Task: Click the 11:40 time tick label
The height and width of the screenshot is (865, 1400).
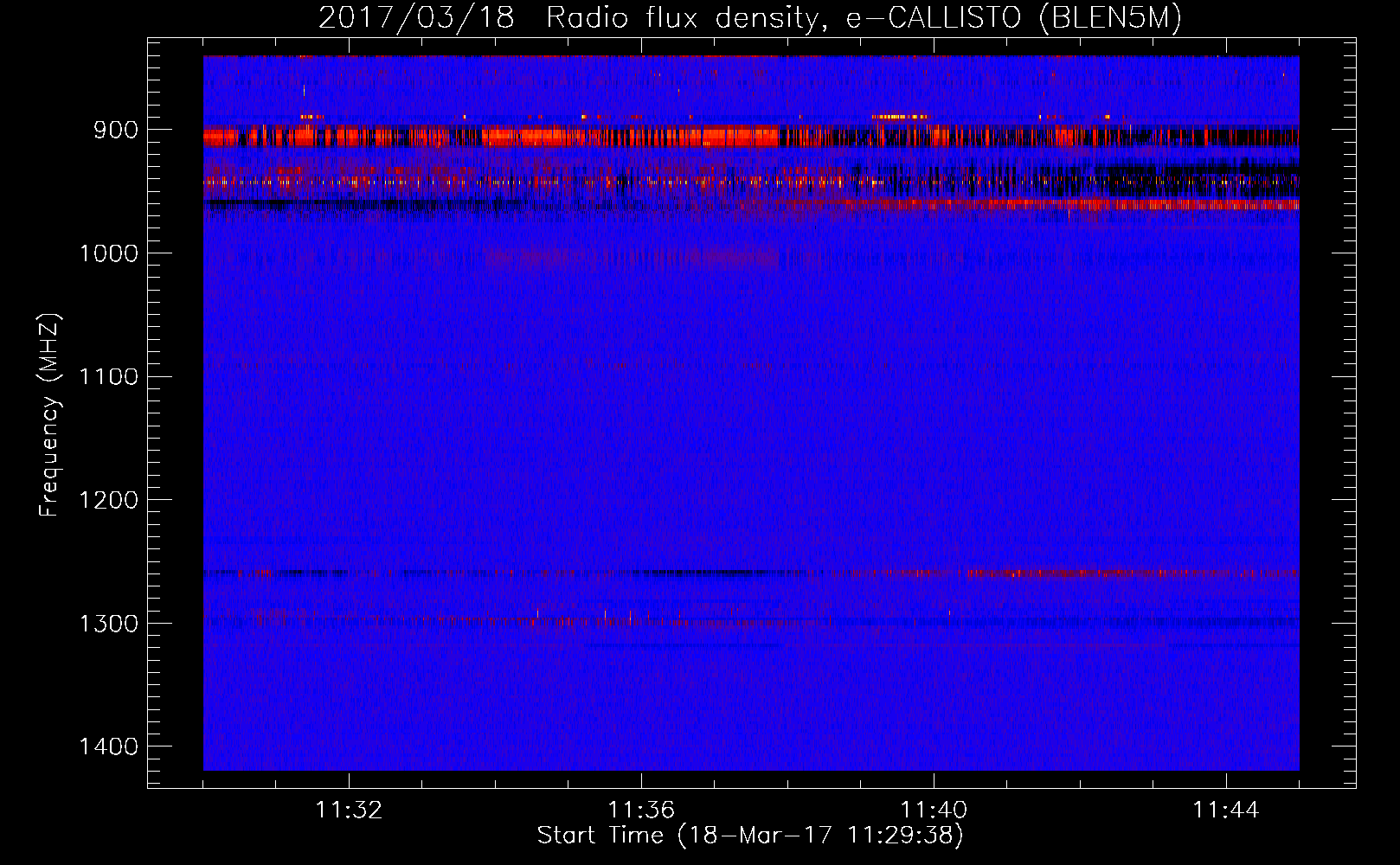Action: [x=934, y=811]
